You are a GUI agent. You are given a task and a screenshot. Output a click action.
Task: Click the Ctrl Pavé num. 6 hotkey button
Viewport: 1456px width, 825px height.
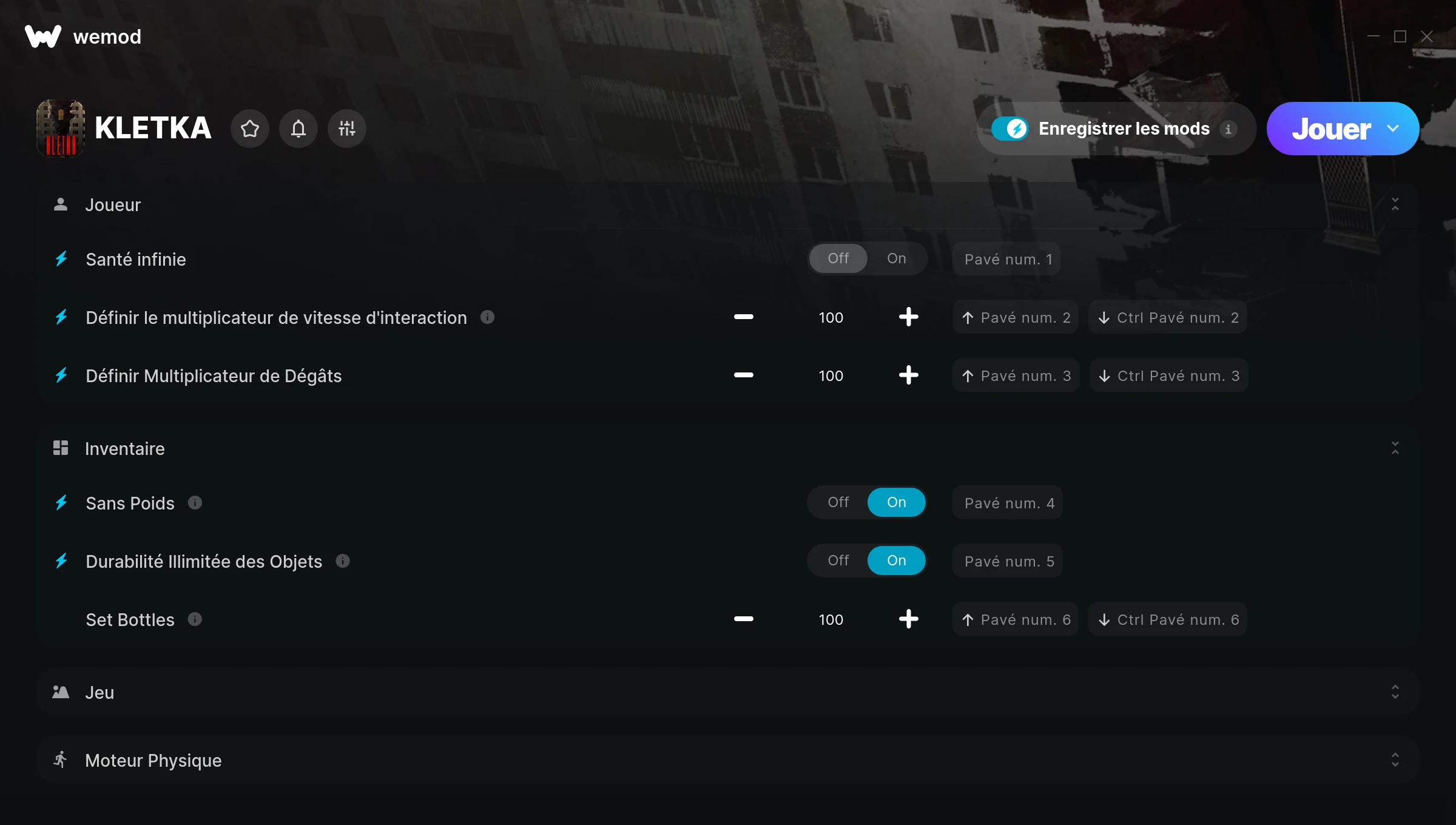coord(1168,619)
